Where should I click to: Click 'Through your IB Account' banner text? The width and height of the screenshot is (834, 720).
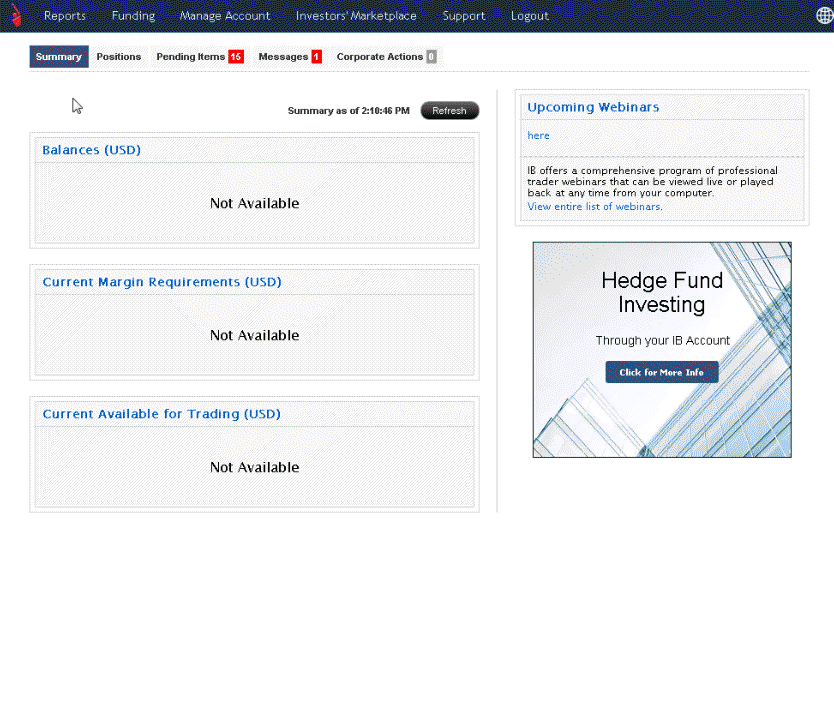(x=662, y=340)
